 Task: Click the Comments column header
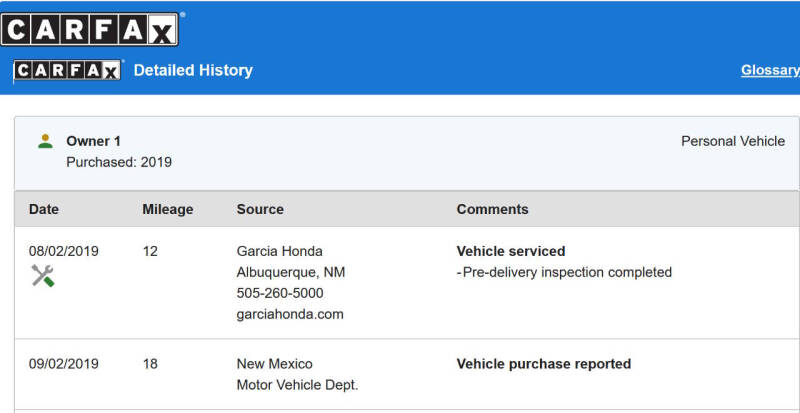click(492, 209)
